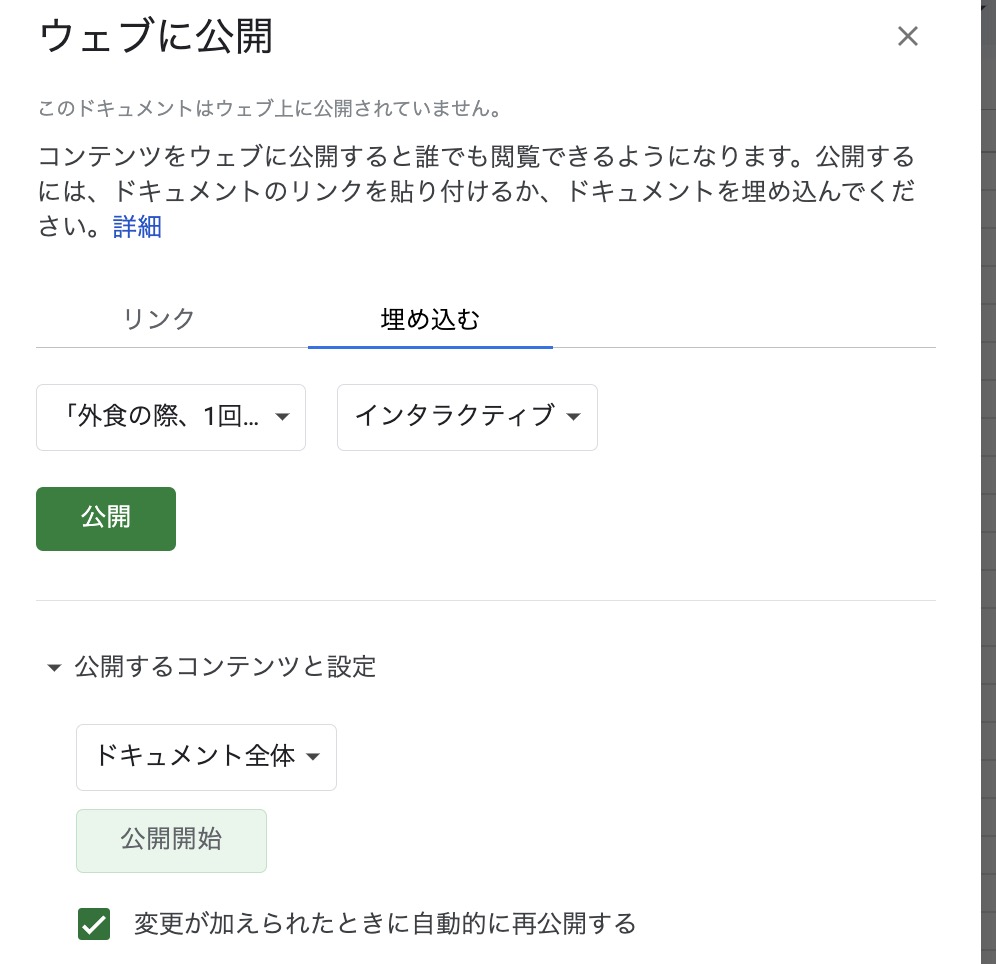
Task: Switch to the リンク tab
Action: coord(159,319)
